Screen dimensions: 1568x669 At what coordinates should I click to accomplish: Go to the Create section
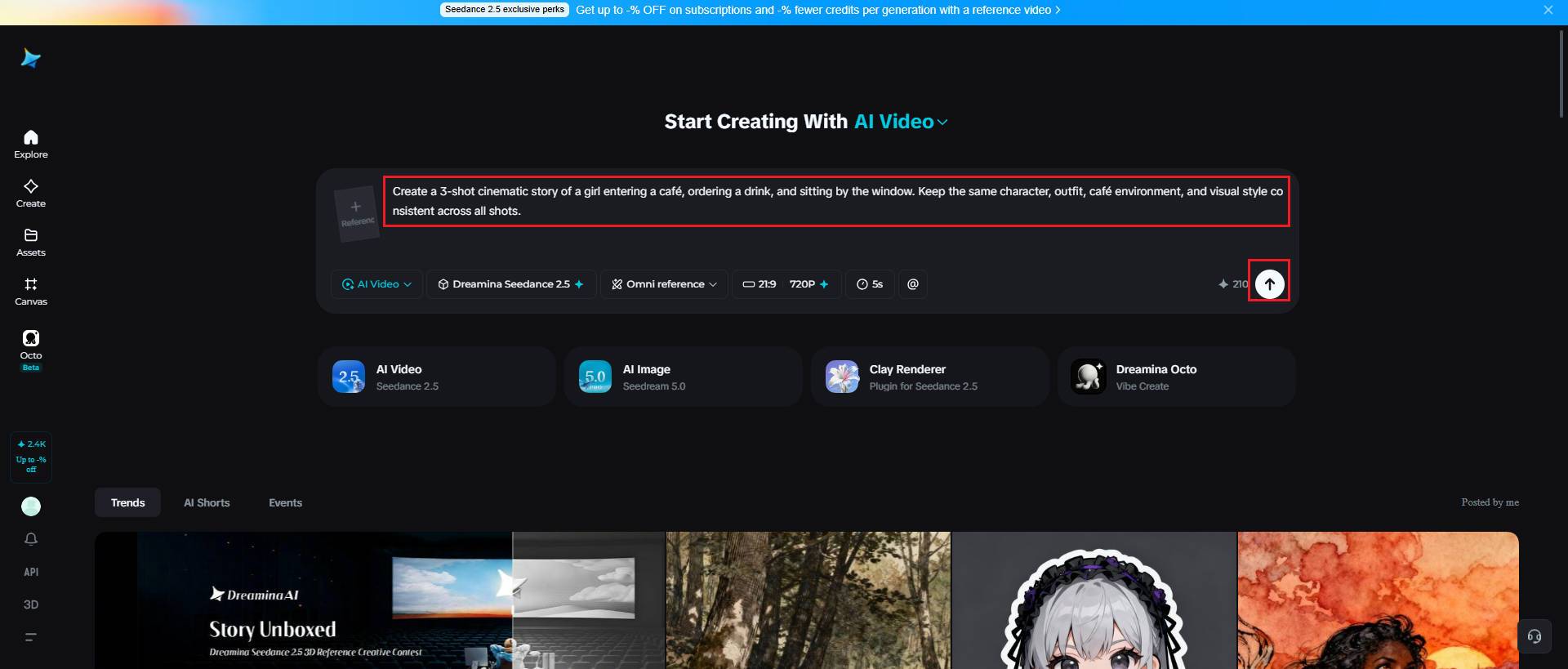(x=31, y=193)
